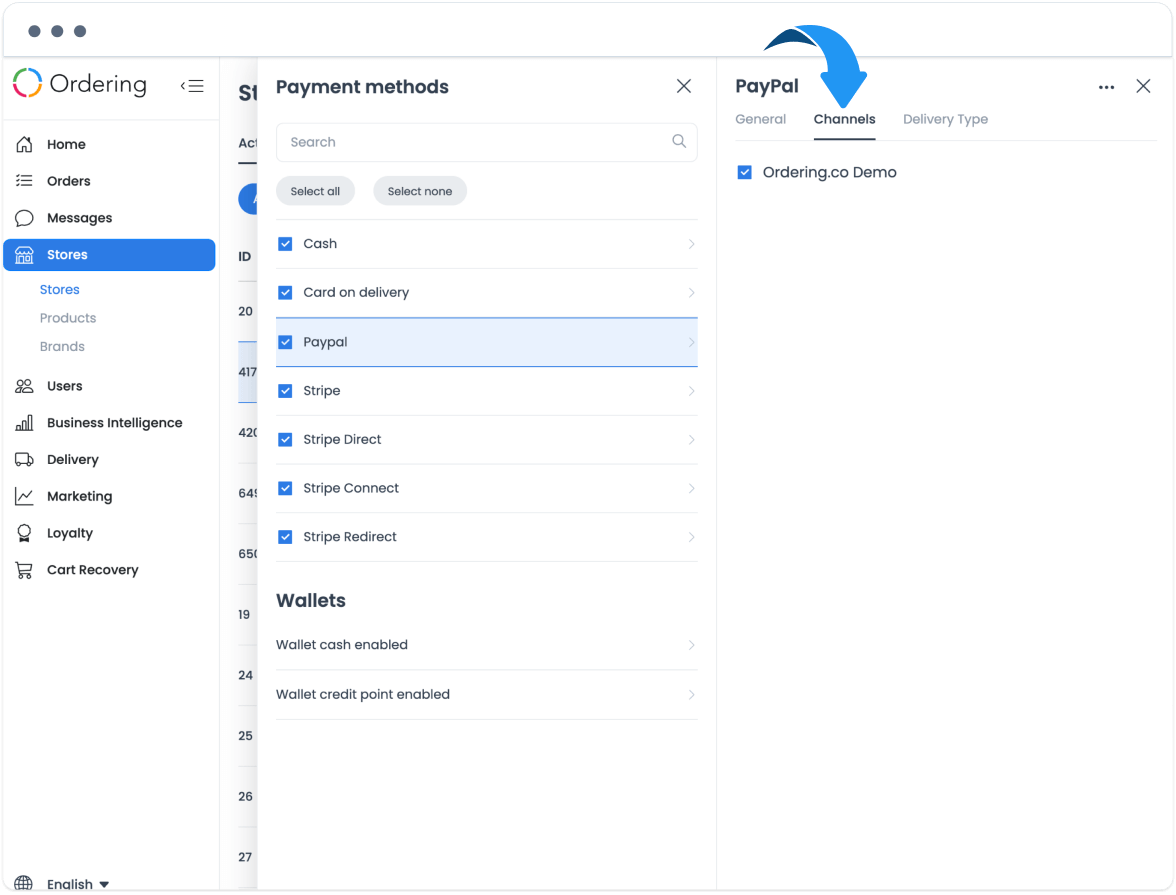Open the Delivery sidebar section
1176x895 pixels.
click(x=73, y=459)
